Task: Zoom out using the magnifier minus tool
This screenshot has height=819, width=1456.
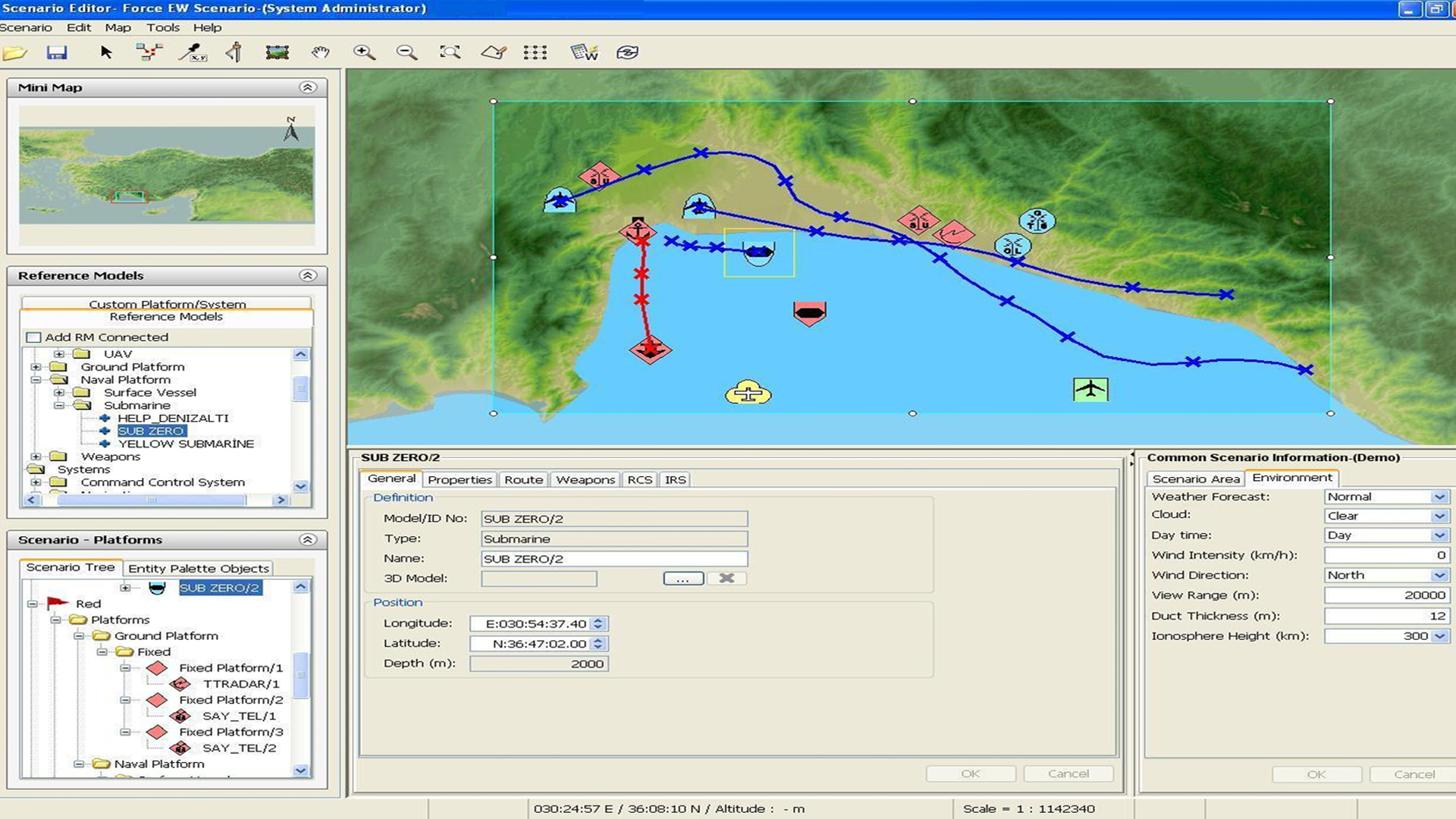Action: tap(407, 52)
